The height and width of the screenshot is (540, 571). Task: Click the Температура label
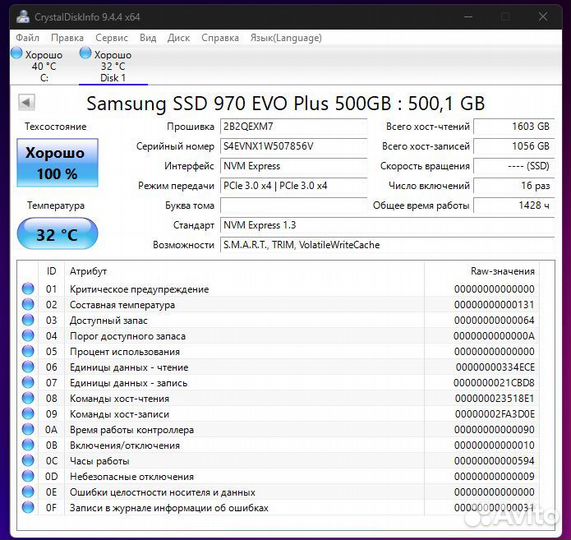[x=56, y=205]
